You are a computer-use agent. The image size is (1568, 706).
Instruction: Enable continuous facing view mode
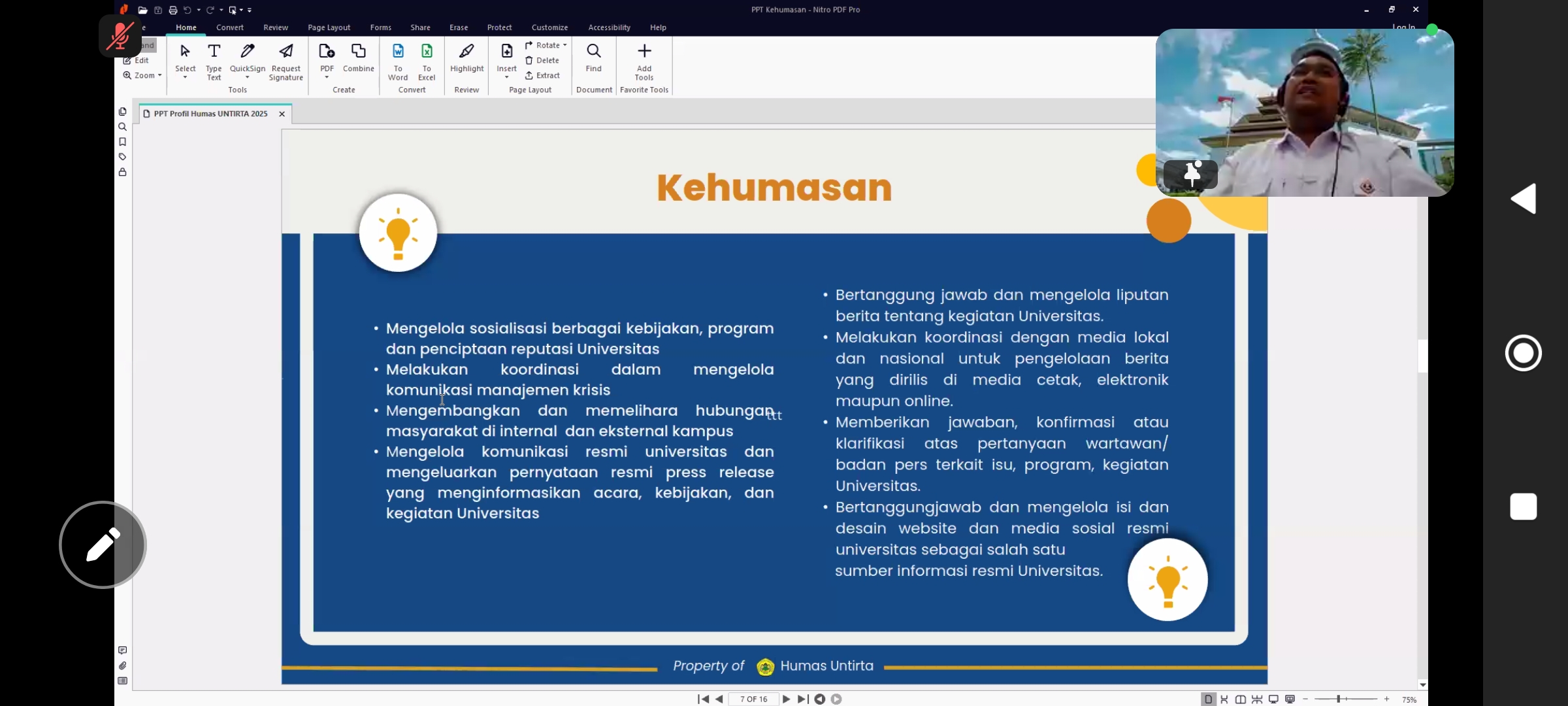pos(1257,699)
